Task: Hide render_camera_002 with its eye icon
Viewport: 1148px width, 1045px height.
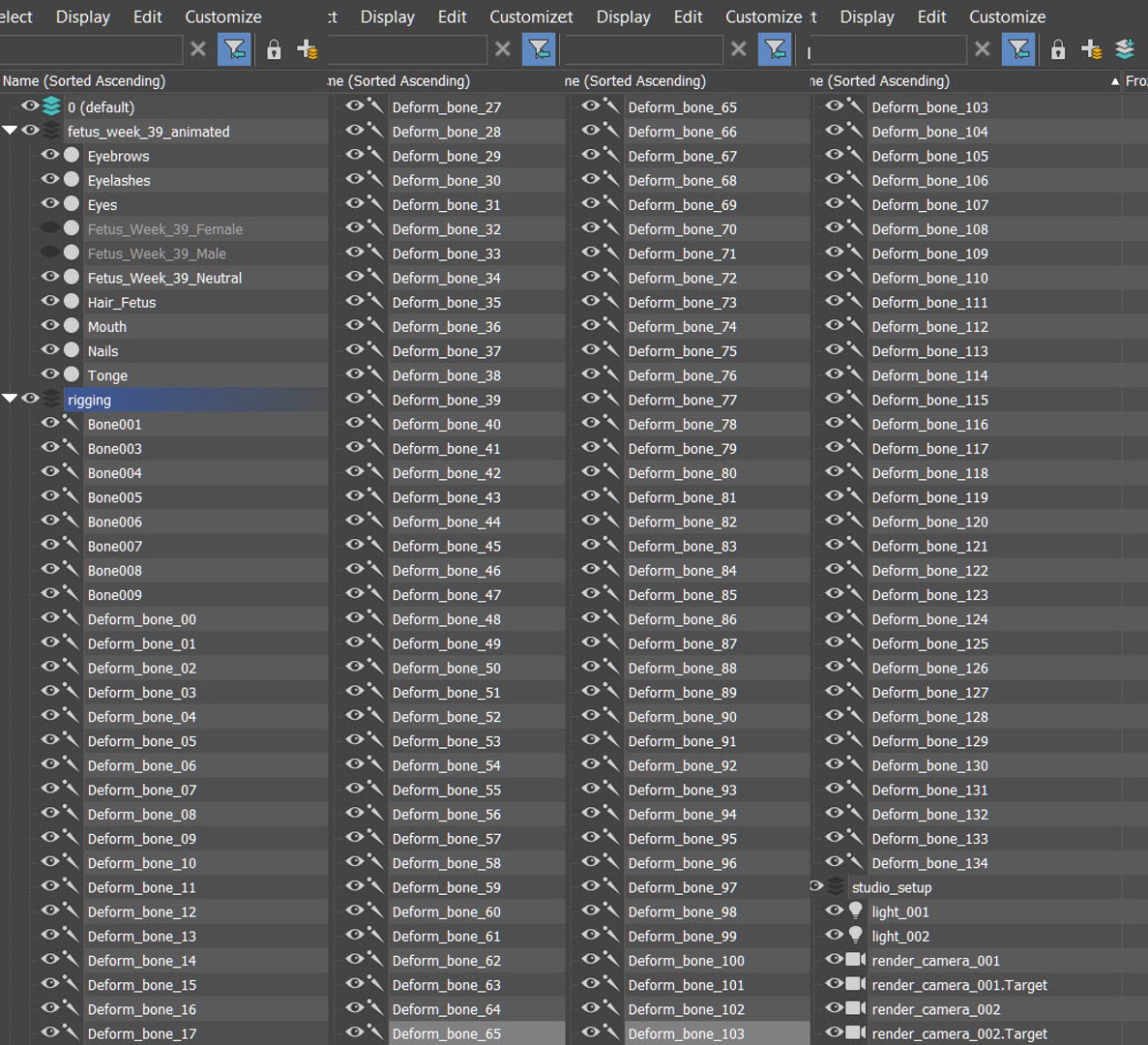Action: [x=834, y=1008]
